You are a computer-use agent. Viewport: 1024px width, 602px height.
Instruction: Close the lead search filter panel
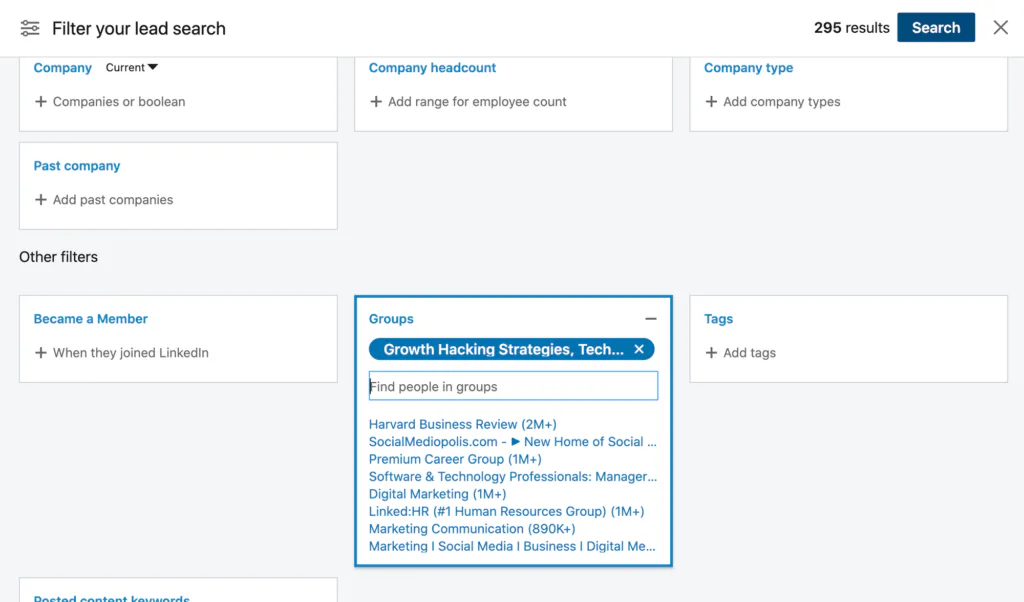click(x=1000, y=27)
